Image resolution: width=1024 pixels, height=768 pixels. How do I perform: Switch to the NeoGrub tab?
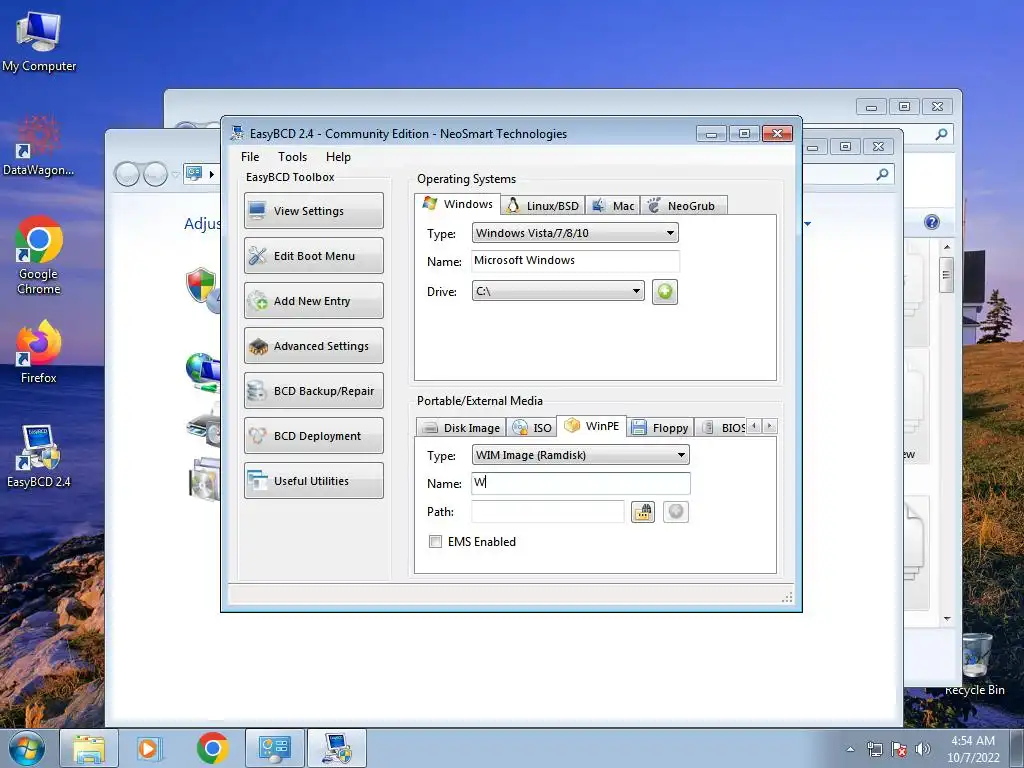coord(683,206)
